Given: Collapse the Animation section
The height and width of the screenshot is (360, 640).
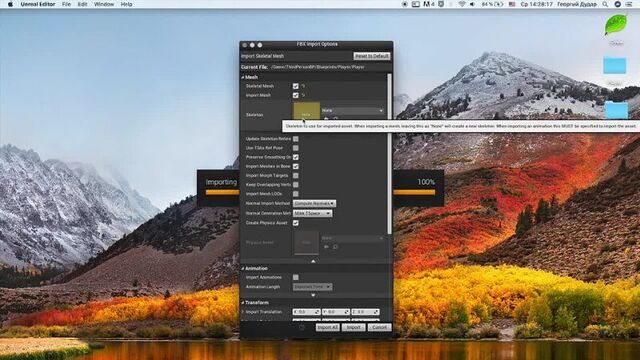Looking at the screenshot, I should click(242, 269).
